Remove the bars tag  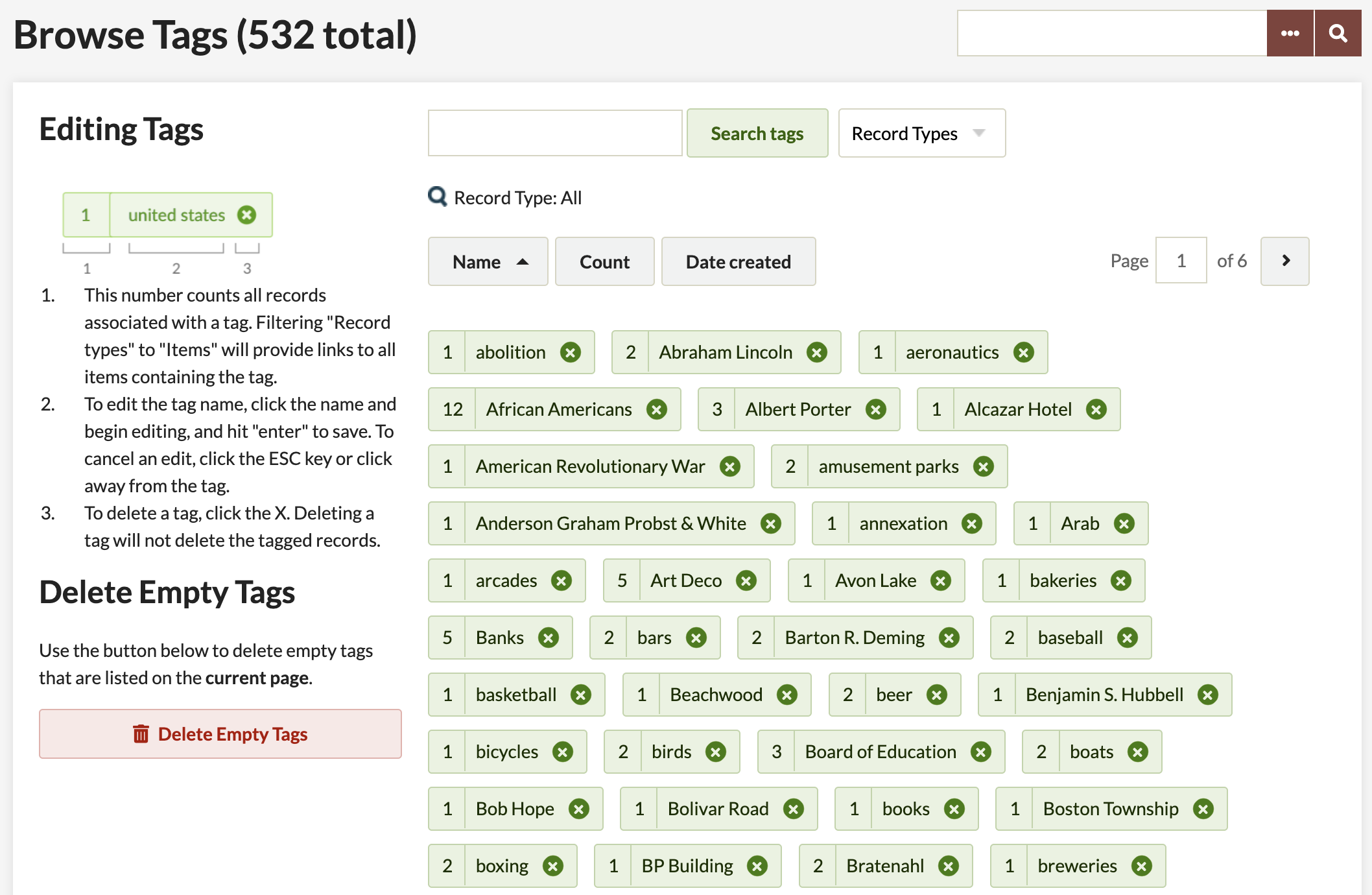pyautogui.click(x=696, y=638)
